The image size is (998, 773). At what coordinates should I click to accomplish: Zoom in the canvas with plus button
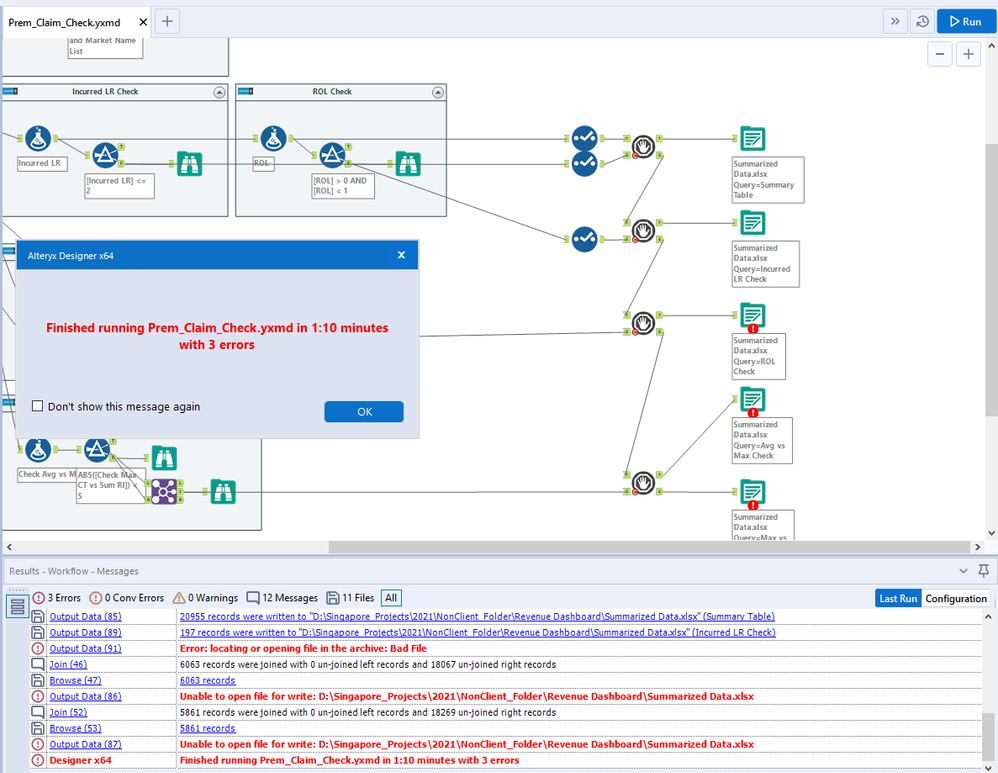[x=968, y=54]
